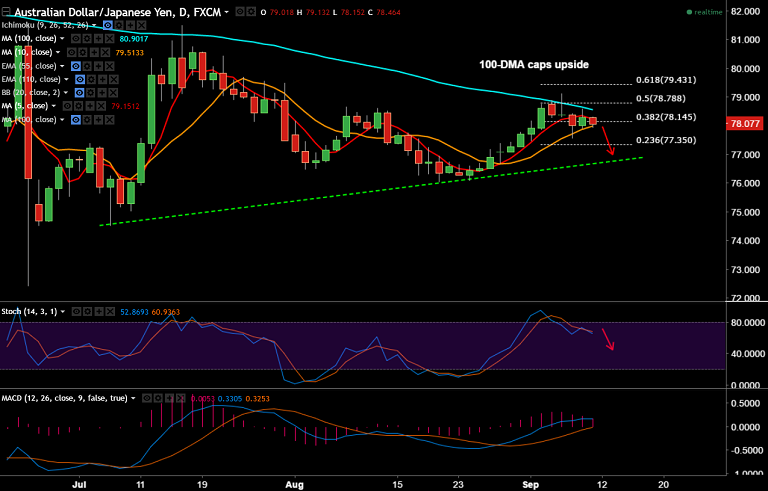768x491 pixels.
Task: Click the realtime status indicator
Action: coord(704,12)
